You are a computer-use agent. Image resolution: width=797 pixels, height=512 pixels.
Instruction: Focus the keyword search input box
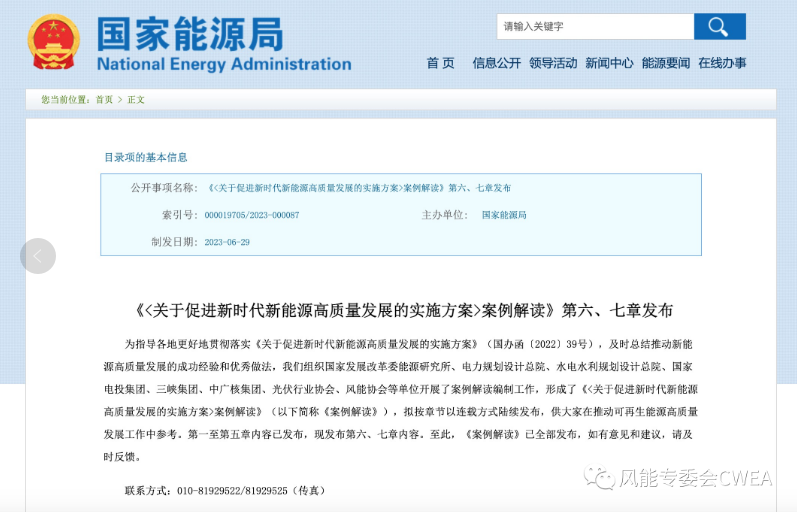595,26
